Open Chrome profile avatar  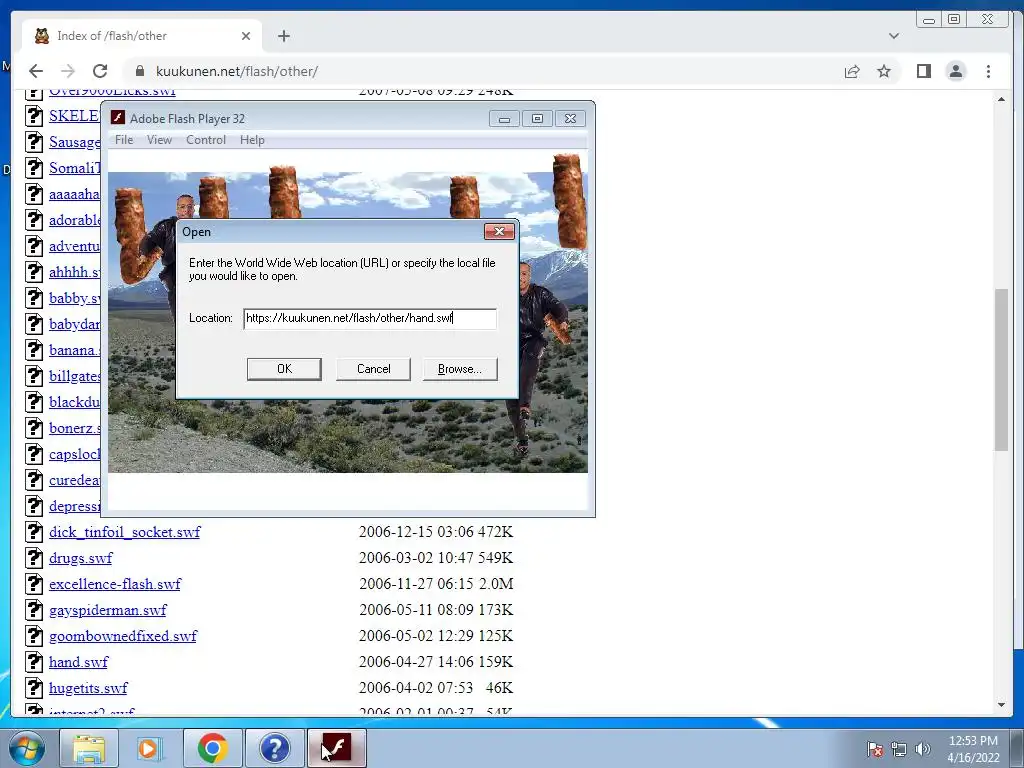pyautogui.click(x=955, y=71)
